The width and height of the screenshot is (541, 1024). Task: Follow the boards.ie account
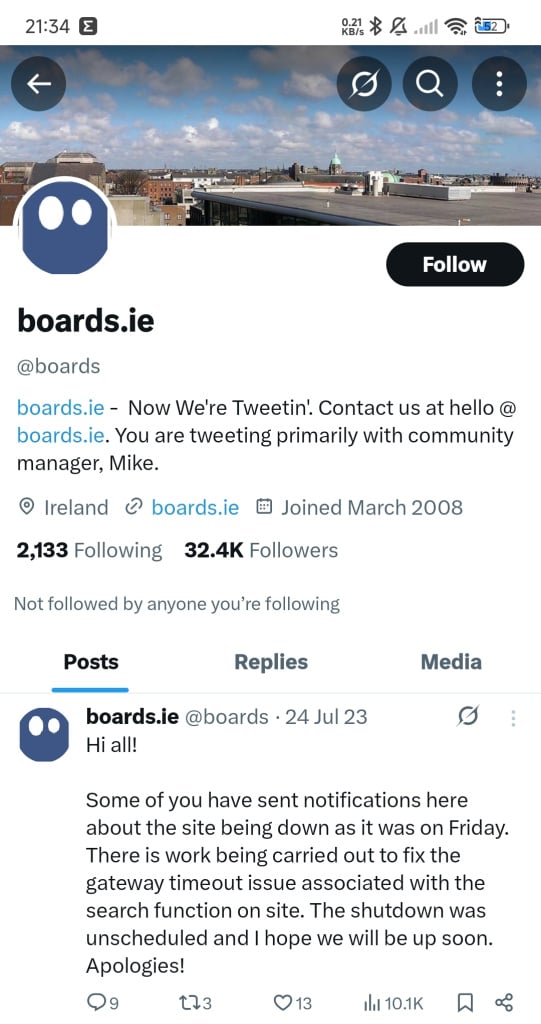pyautogui.click(x=455, y=264)
